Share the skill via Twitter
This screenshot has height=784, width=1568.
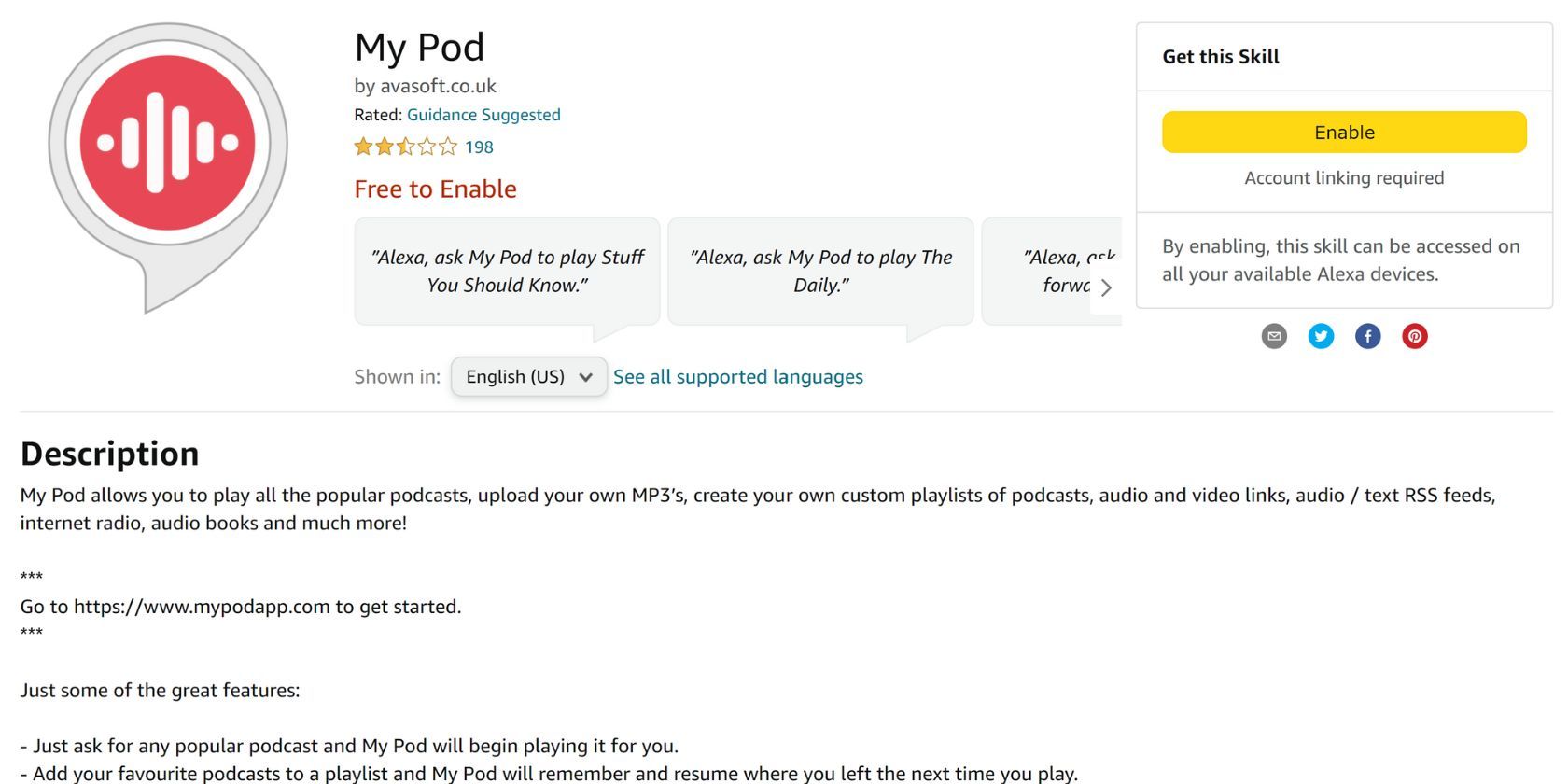1321,336
